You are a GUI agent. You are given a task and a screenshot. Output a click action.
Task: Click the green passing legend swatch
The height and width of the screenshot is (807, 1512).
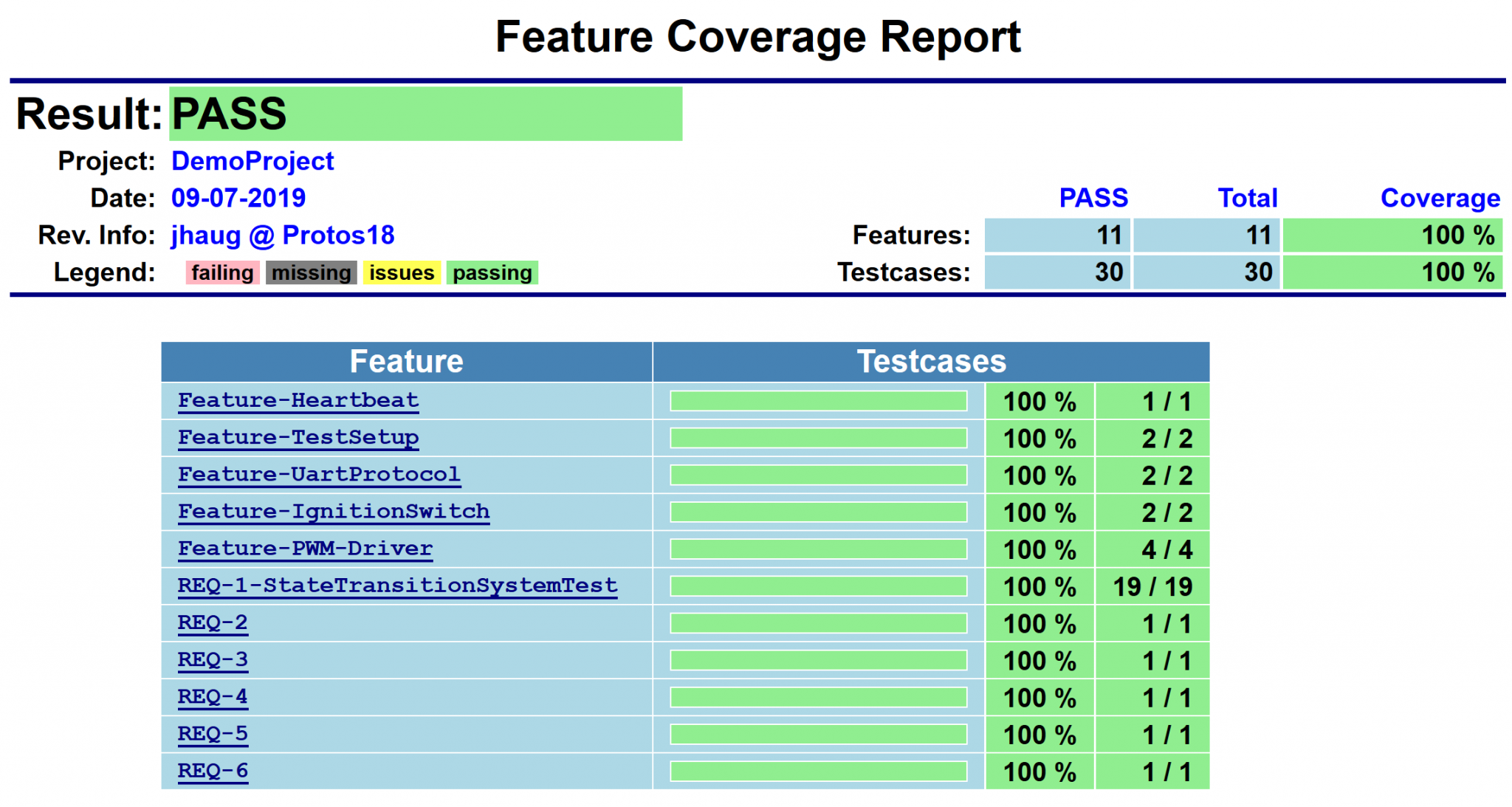click(x=492, y=272)
